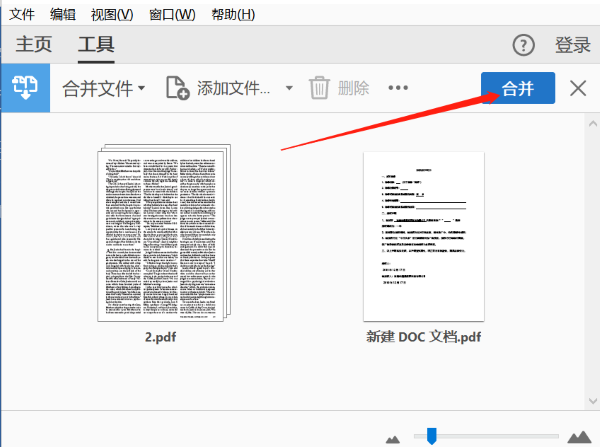
Task: Click 登录 to sign in
Action: point(573,45)
